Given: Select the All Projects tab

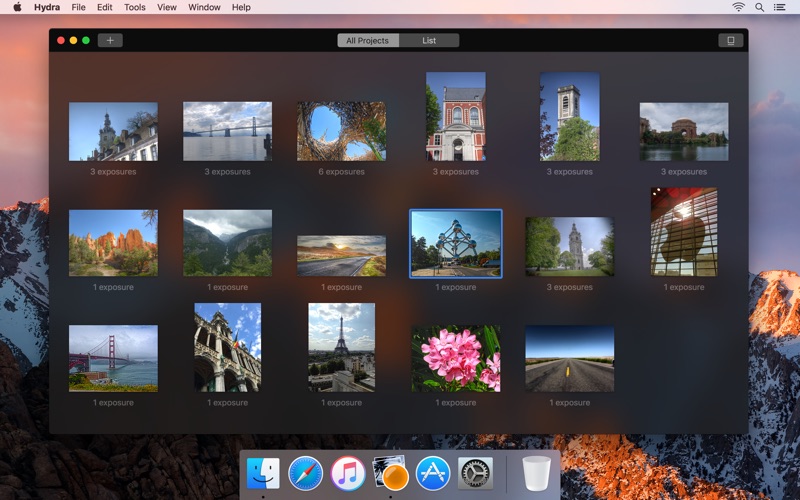Looking at the screenshot, I should (x=367, y=40).
